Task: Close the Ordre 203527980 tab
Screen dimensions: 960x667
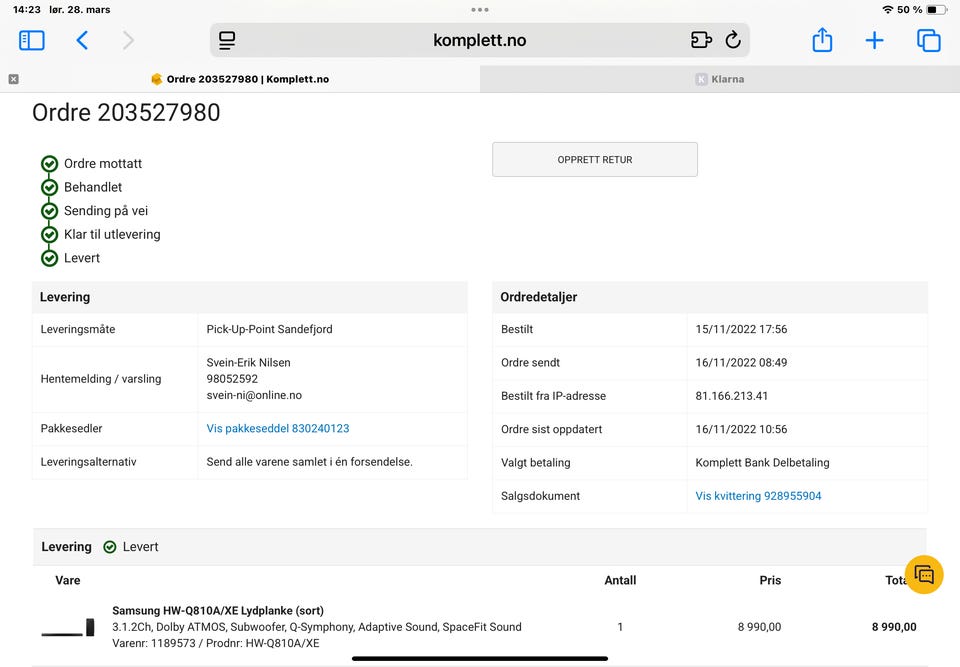Action: 13,79
